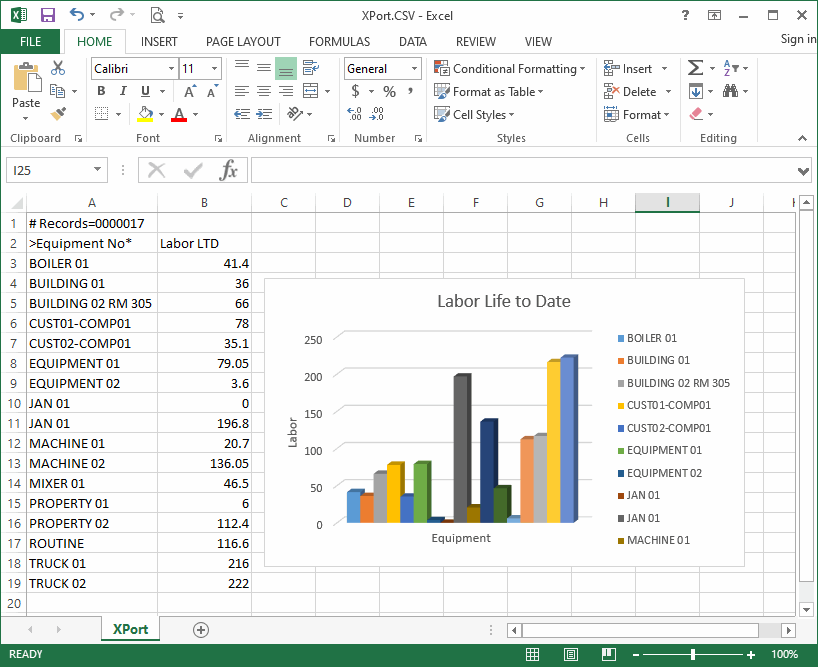Switch to the DATA tab
The image size is (818, 667).
[x=413, y=42]
